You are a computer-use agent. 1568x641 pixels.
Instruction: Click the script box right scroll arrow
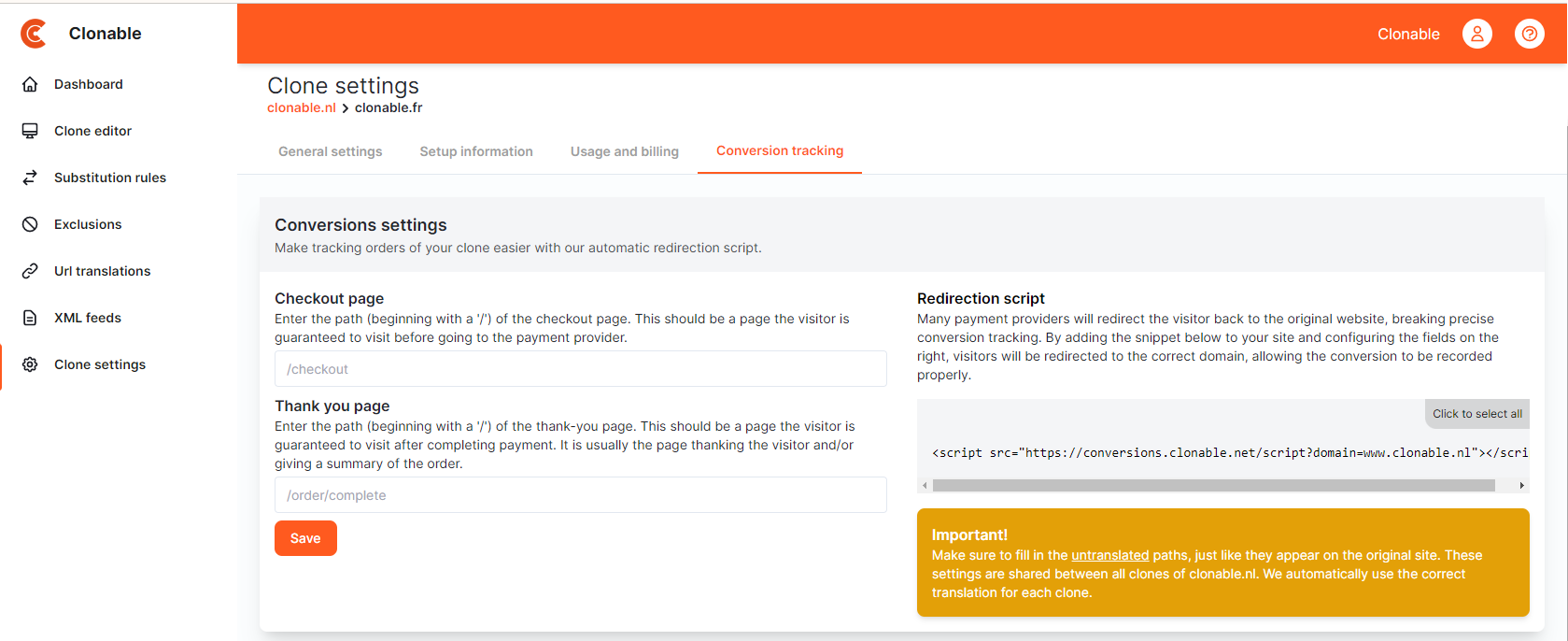pos(1521,486)
